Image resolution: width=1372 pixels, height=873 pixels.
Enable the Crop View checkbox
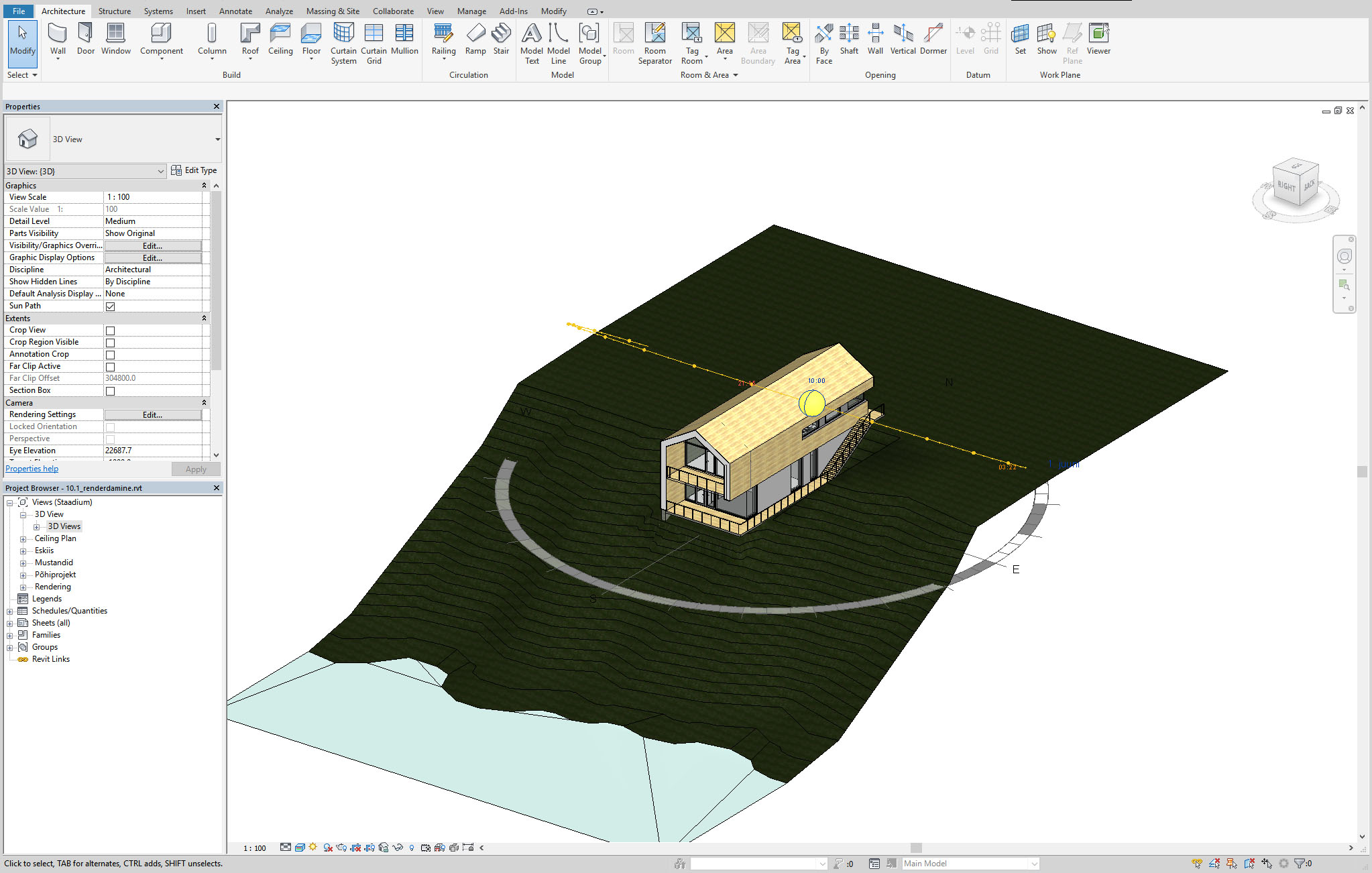click(111, 331)
